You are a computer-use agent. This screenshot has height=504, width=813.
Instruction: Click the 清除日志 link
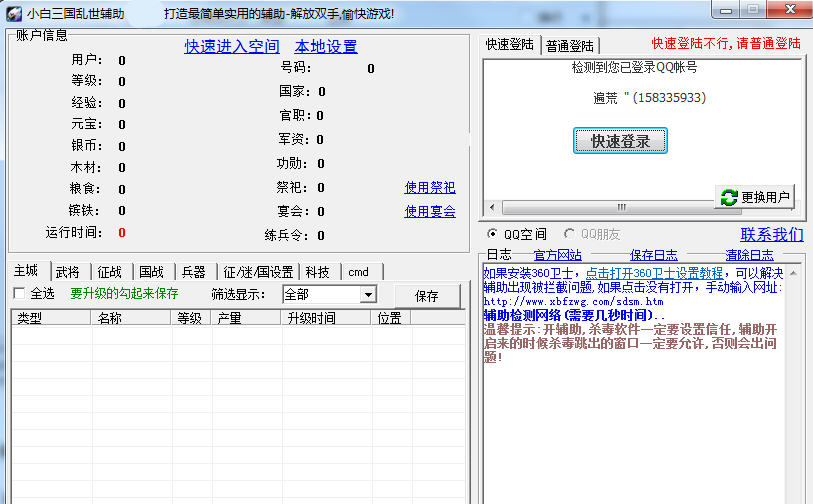(x=750, y=255)
